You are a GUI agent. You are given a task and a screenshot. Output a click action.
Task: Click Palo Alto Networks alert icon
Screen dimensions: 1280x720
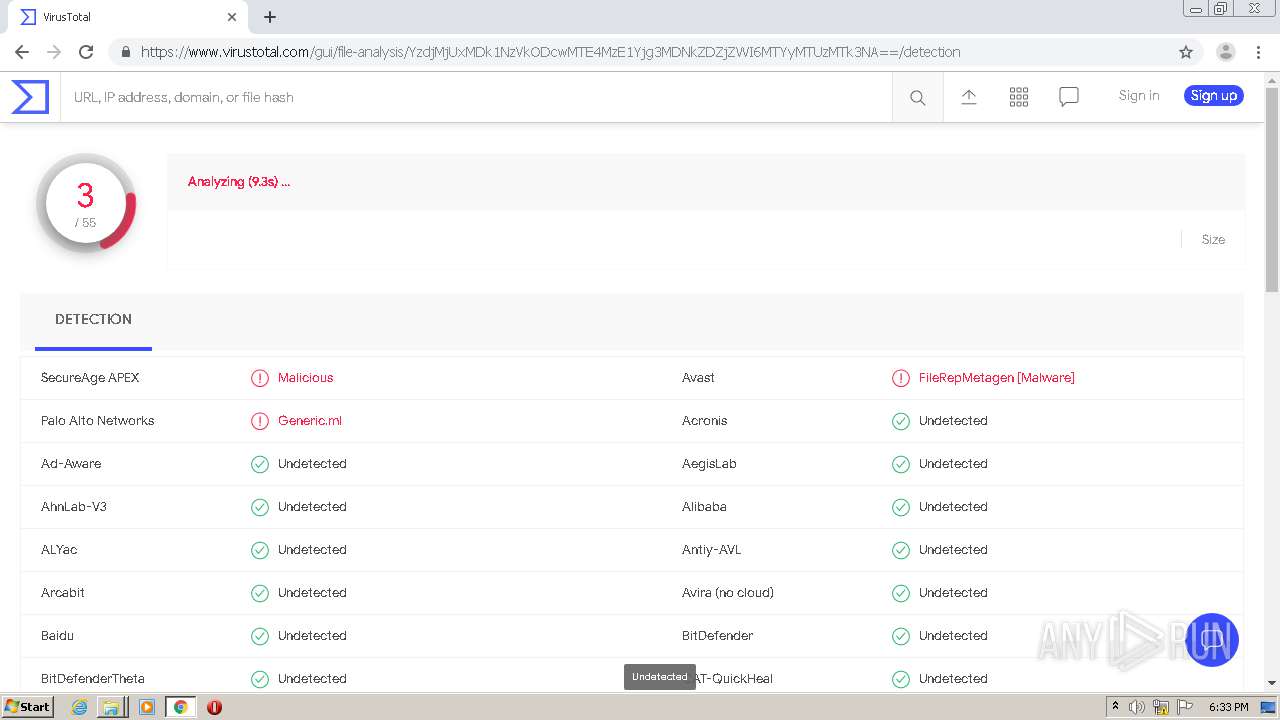coord(260,421)
